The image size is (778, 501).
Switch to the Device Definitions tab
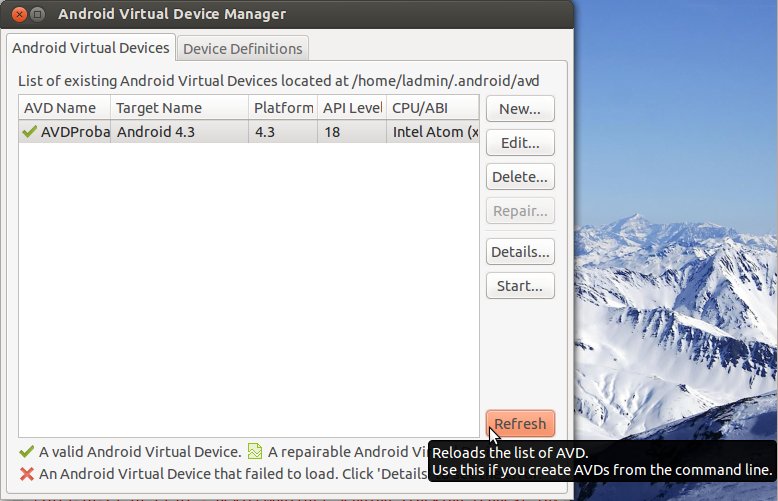(x=243, y=49)
